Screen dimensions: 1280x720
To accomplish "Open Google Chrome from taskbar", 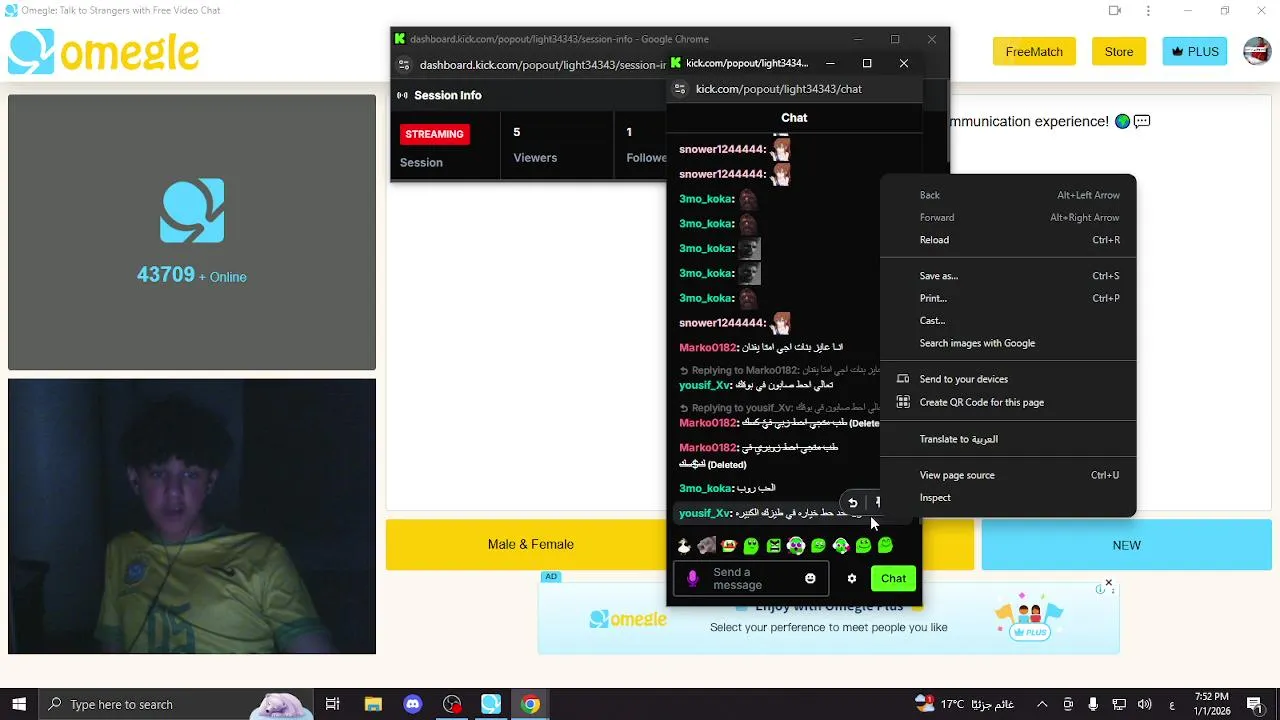I will [530, 704].
